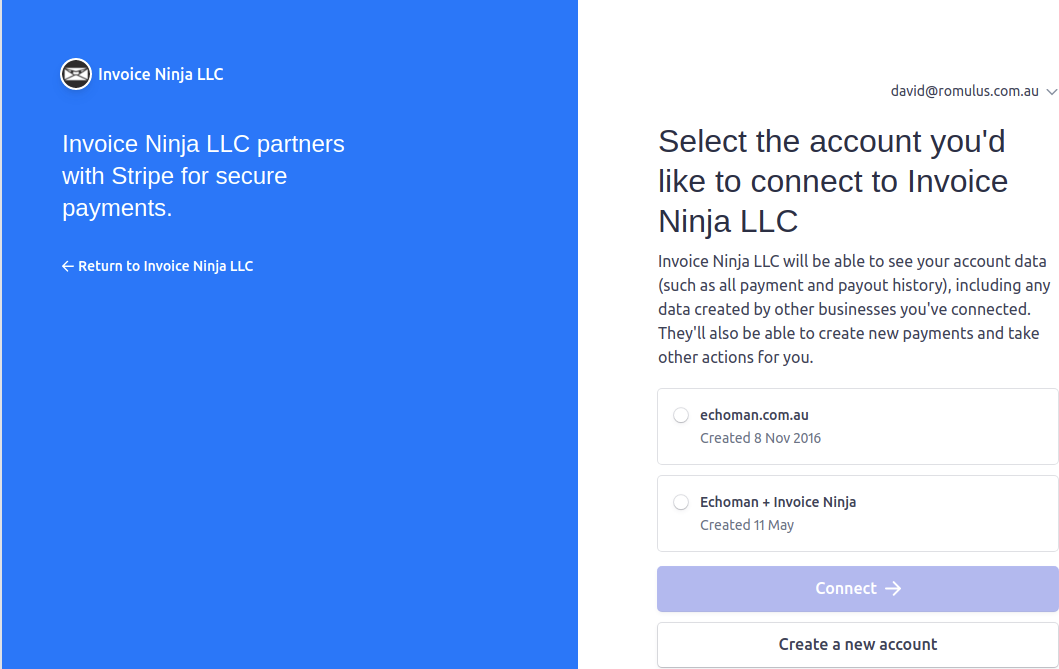Click the Created 11 May date text
The height and width of the screenshot is (669, 1059).
[x=747, y=525]
